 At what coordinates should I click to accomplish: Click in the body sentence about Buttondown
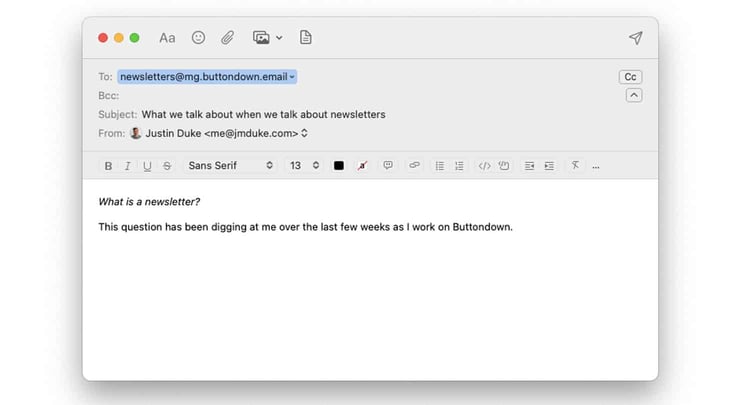coord(306,227)
